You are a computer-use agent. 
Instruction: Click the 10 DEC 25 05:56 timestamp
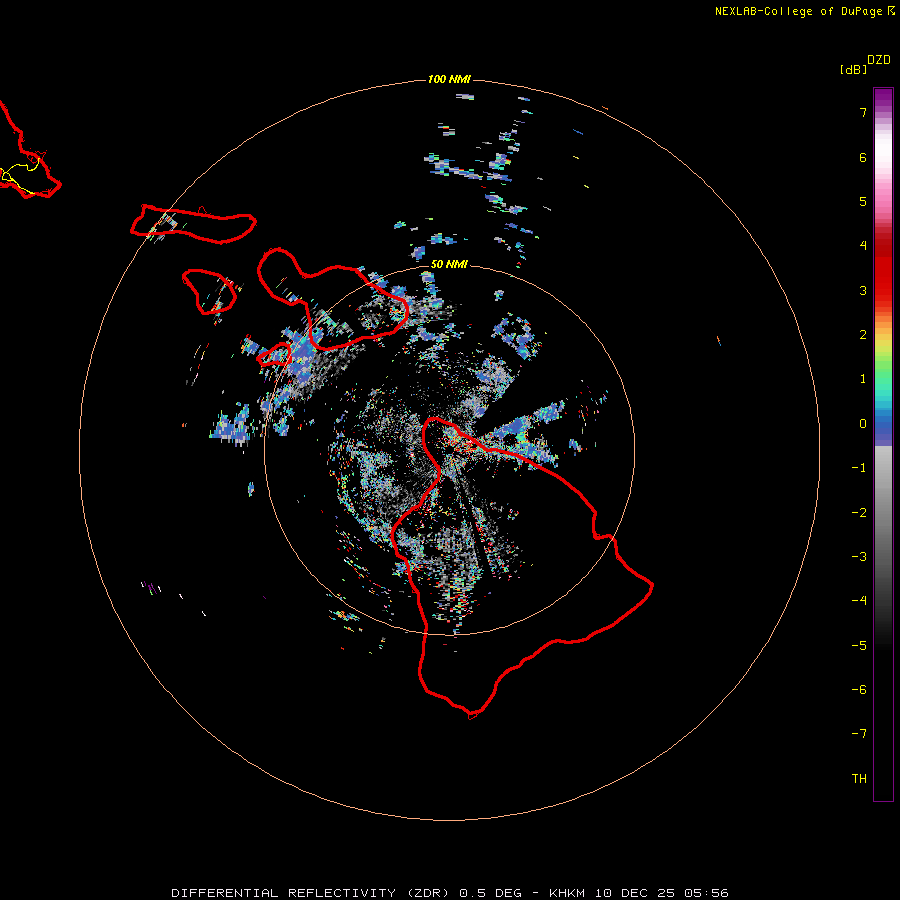pyautogui.click(x=662, y=893)
